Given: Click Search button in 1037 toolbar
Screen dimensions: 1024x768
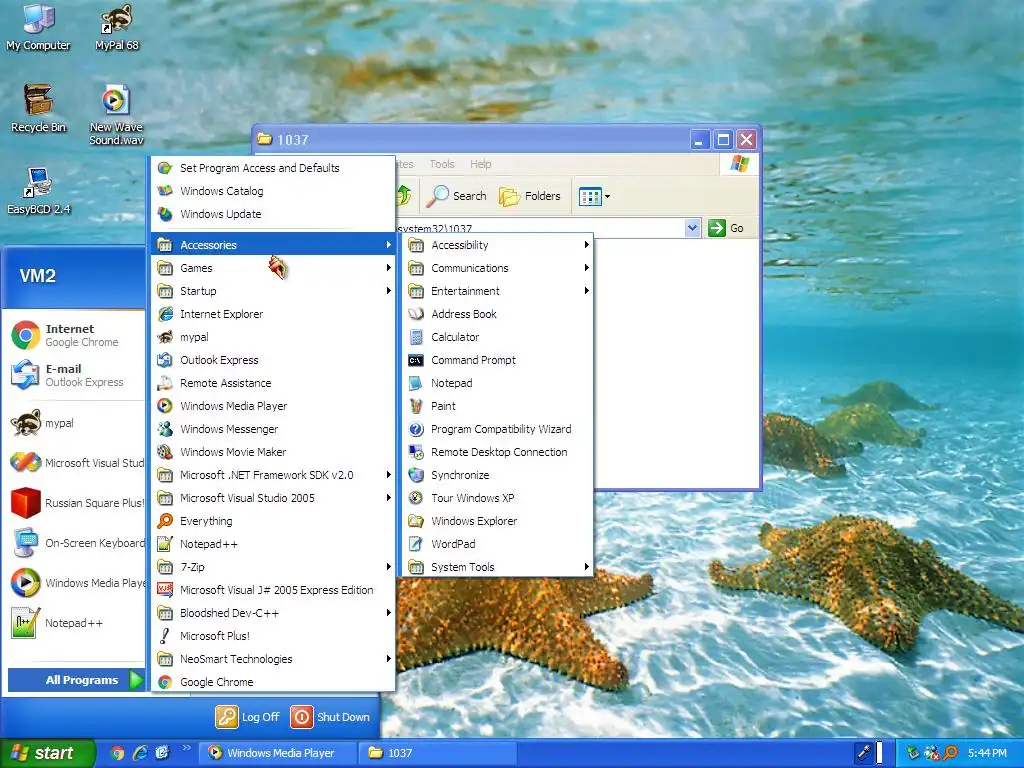Looking at the screenshot, I should pos(456,196).
